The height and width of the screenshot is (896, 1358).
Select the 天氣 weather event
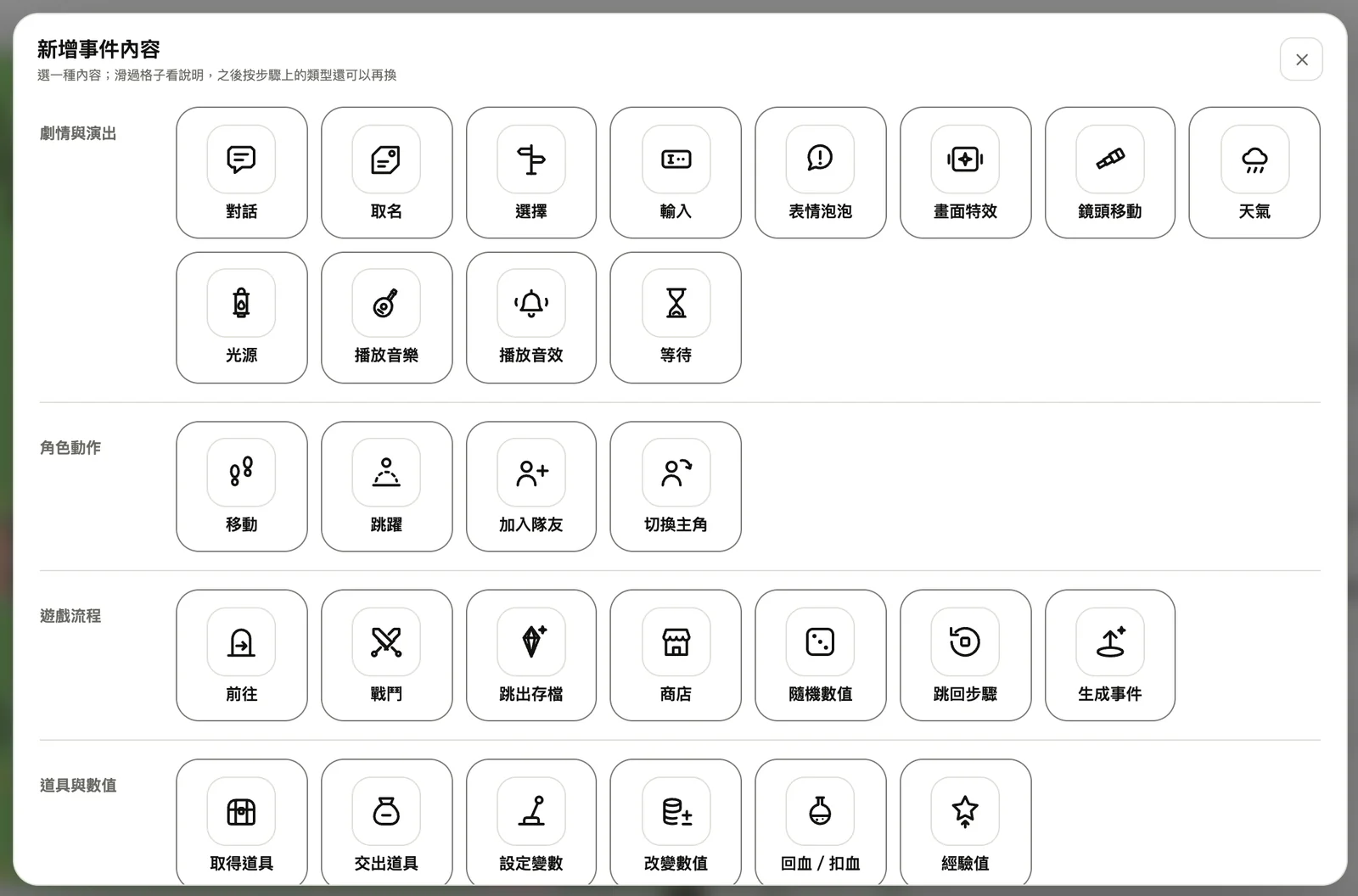coord(1254,173)
